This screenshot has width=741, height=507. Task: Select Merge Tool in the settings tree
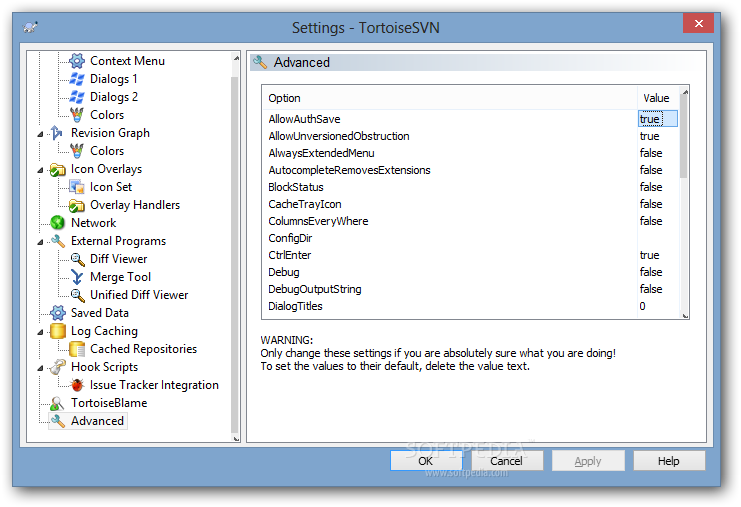(x=121, y=277)
